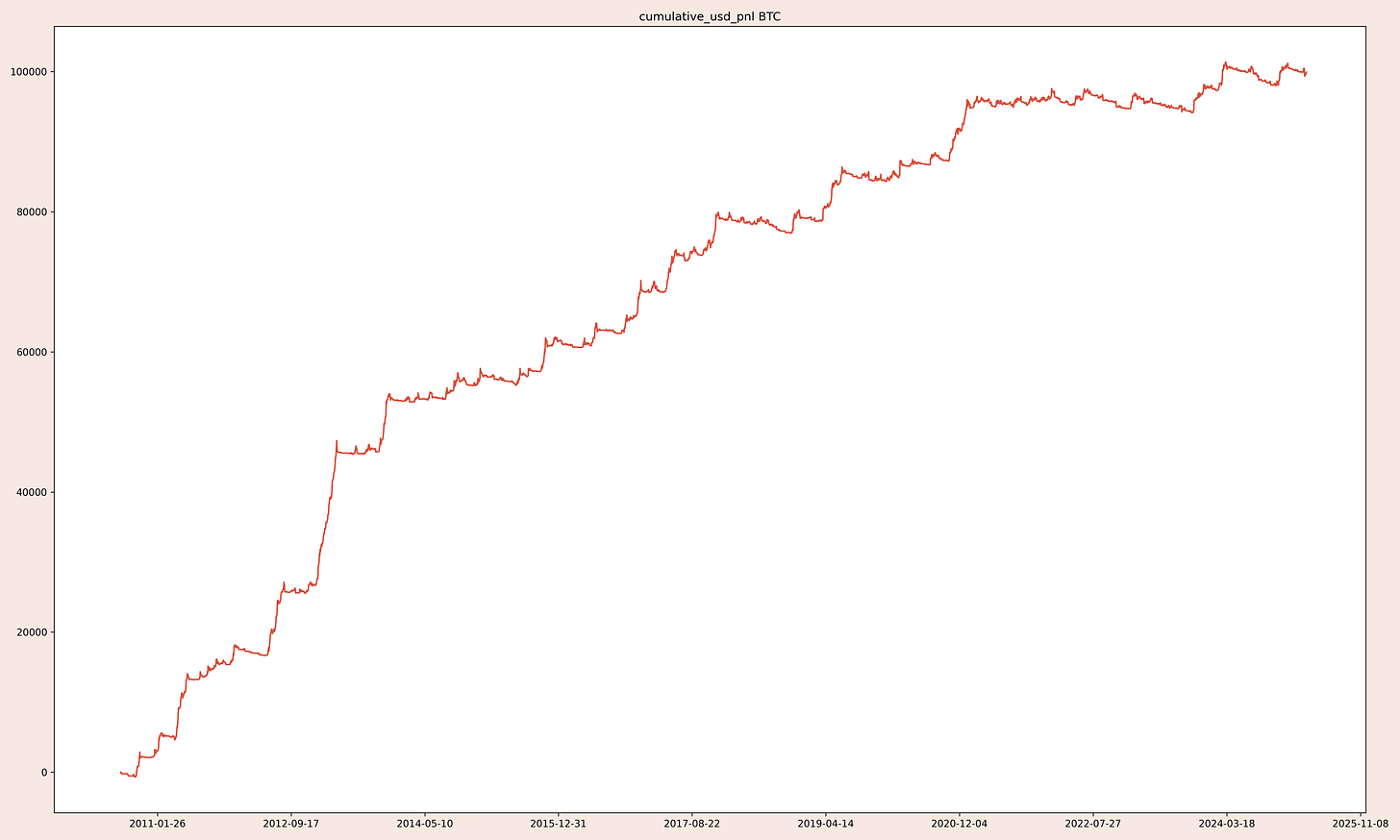Click the starting point of the red line

point(119,772)
